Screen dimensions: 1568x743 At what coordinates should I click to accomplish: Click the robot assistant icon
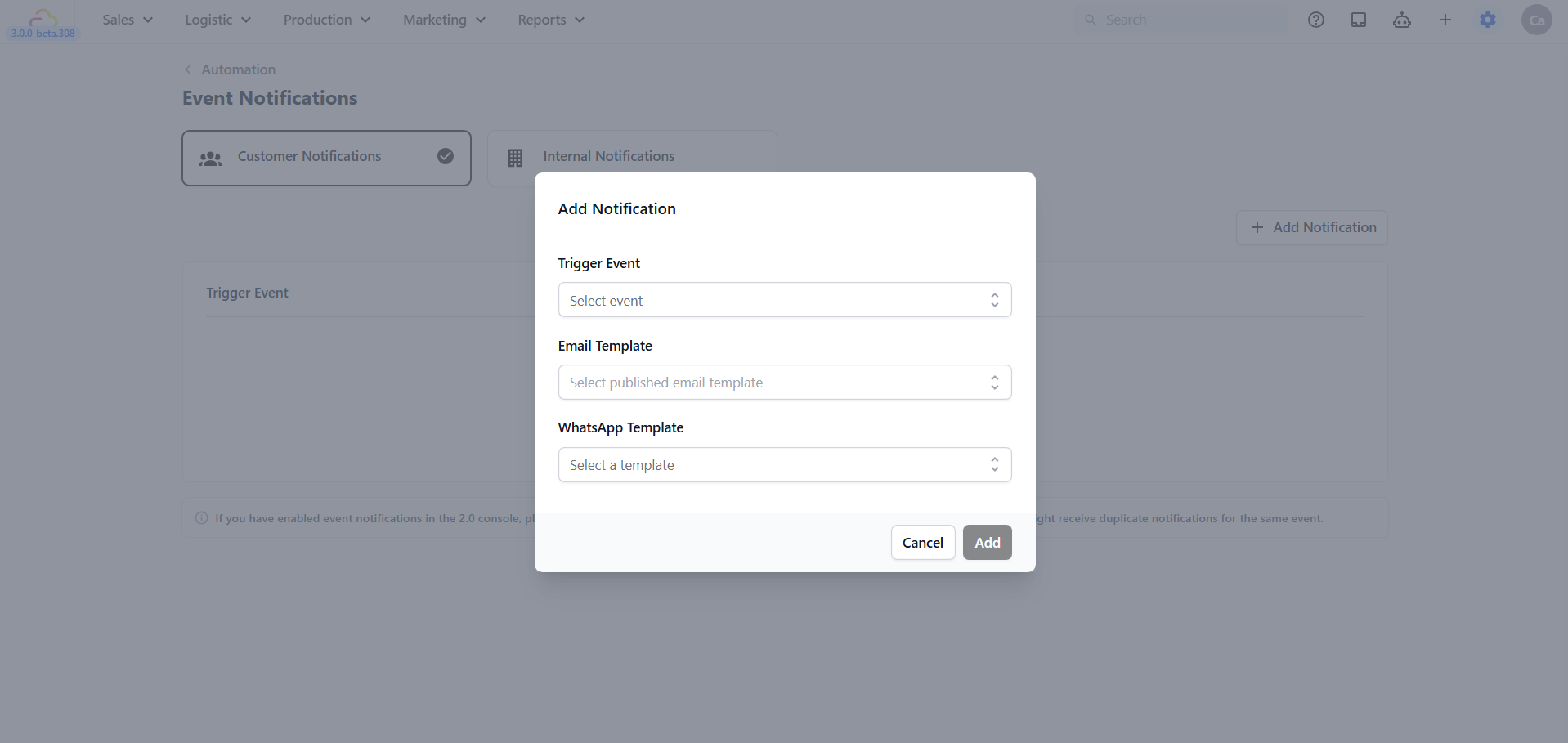(x=1401, y=20)
